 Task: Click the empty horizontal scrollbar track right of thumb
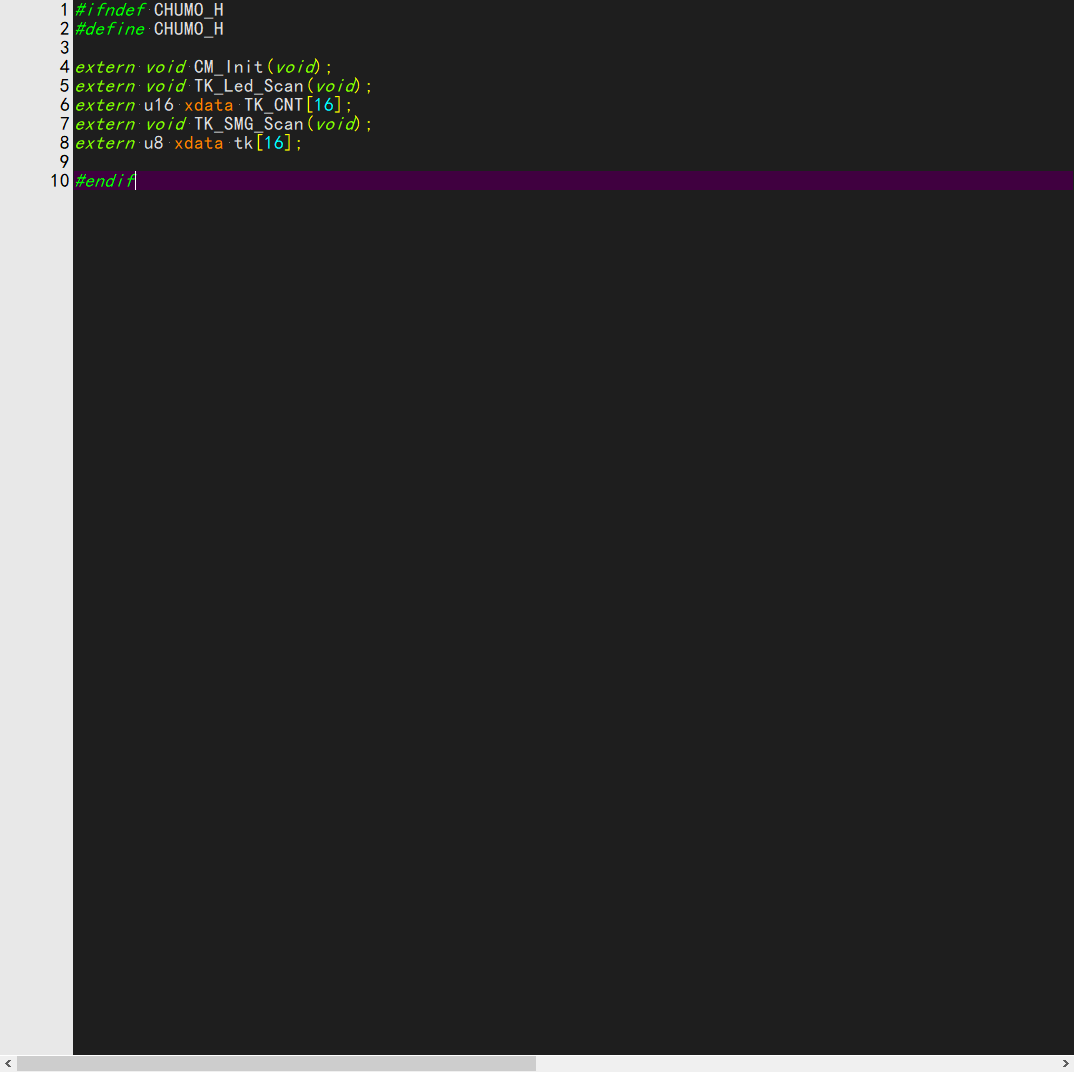(800, 1064)
